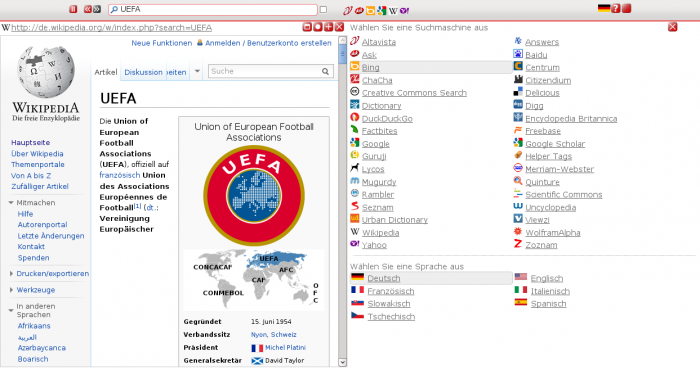This screenshot has height=370, width=700.
Task: Toggle the checkbox next to the UEFA search field
Action: coord(324,9)
